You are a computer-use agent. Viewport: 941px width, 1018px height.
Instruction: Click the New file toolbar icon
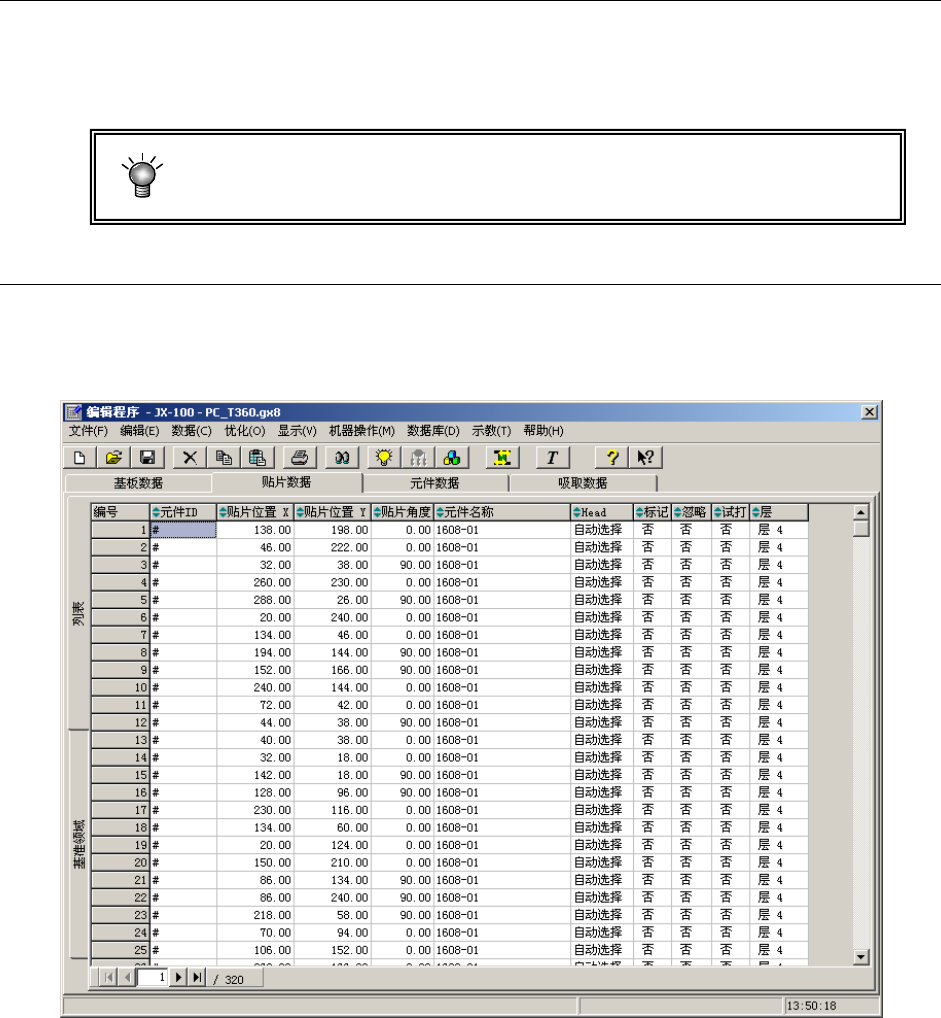79,458
